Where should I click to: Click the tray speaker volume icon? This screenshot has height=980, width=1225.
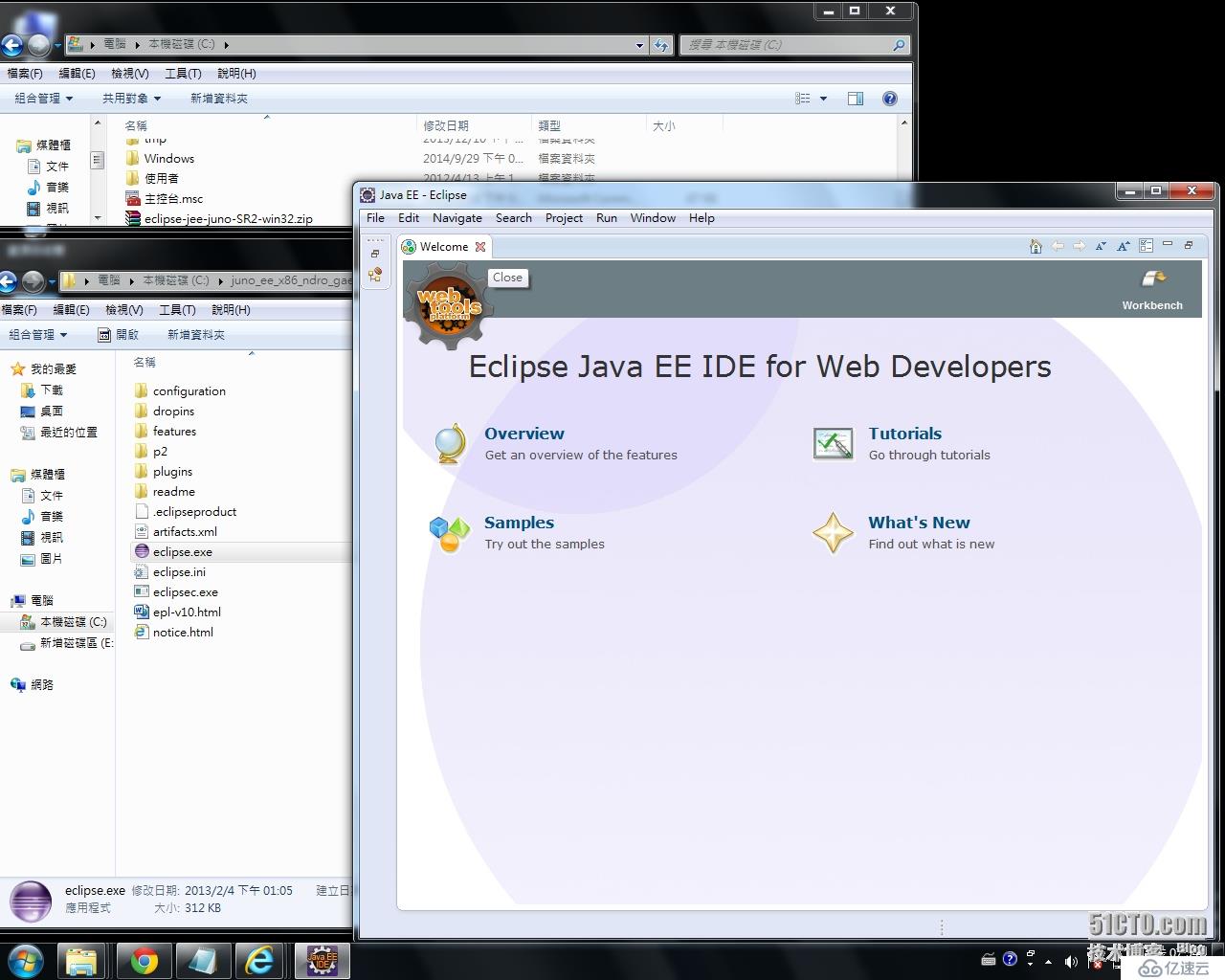coord(1071,961)
